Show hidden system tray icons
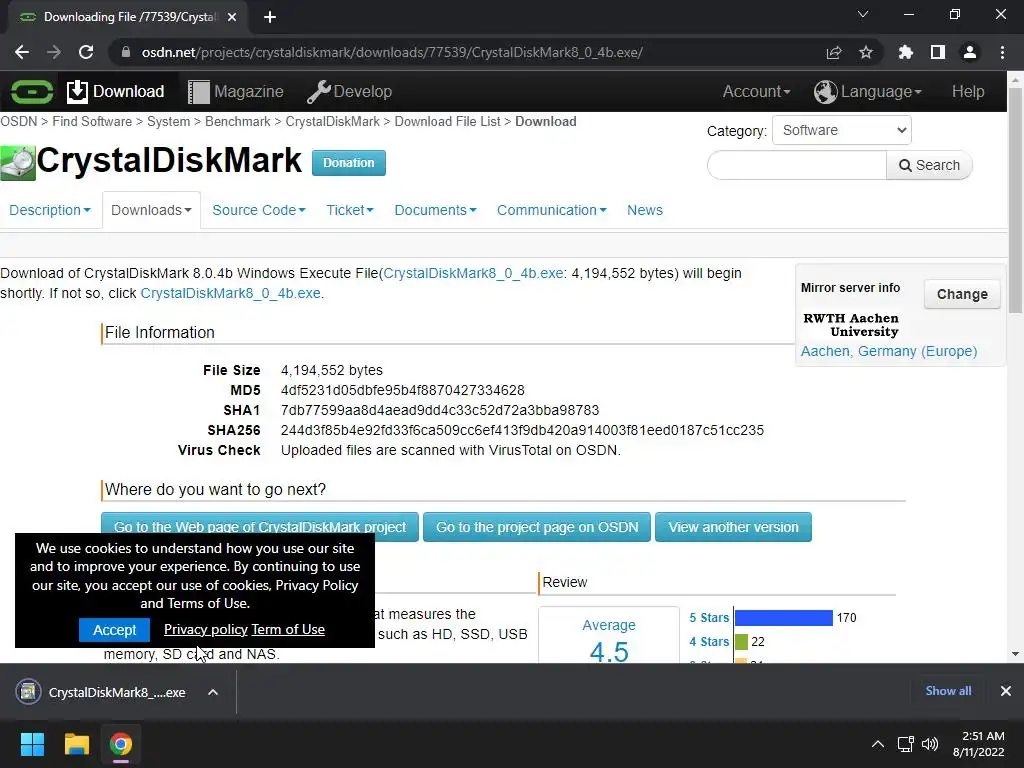This screenshot has height=768, width=1024. [x=878, y=744]
